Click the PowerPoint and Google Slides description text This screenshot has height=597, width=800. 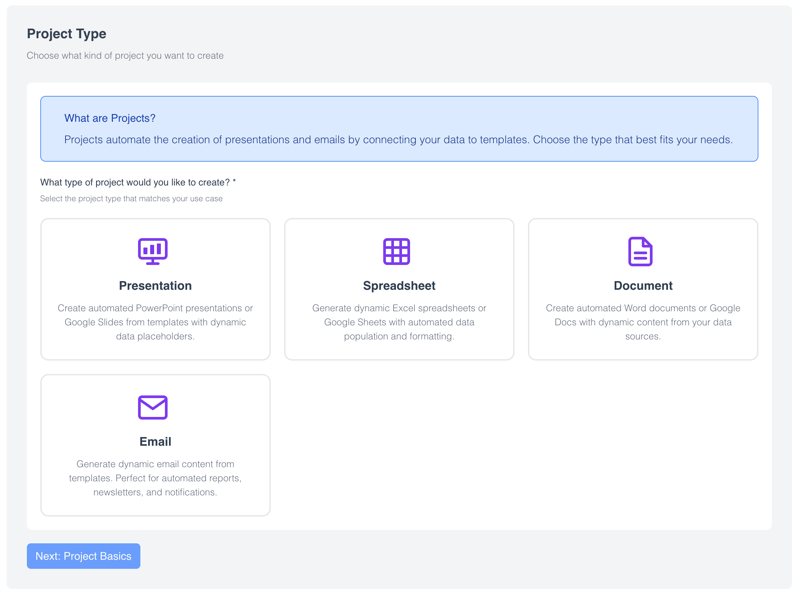(155, 322)
